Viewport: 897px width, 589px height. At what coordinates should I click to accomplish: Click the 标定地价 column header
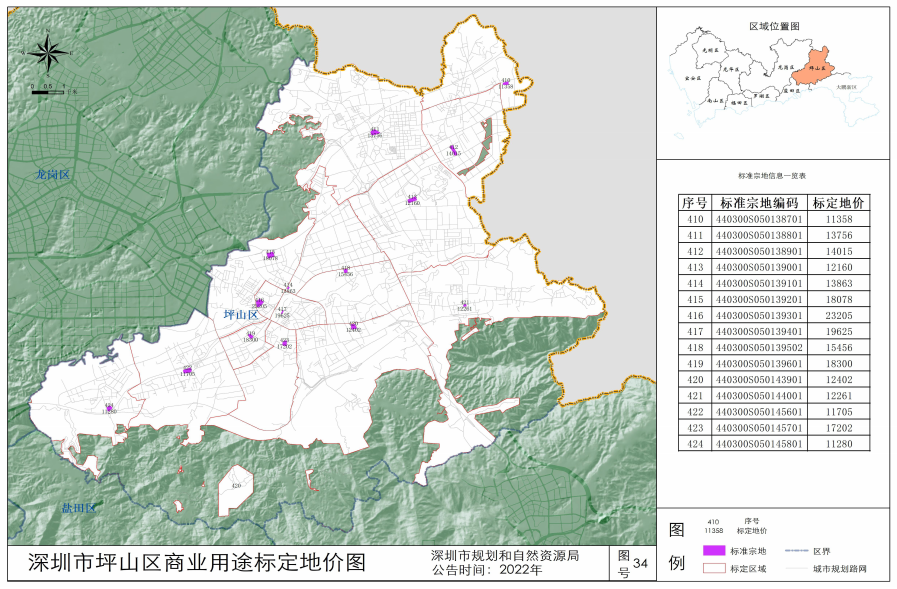pyautogui.click(x=839, y=202)
